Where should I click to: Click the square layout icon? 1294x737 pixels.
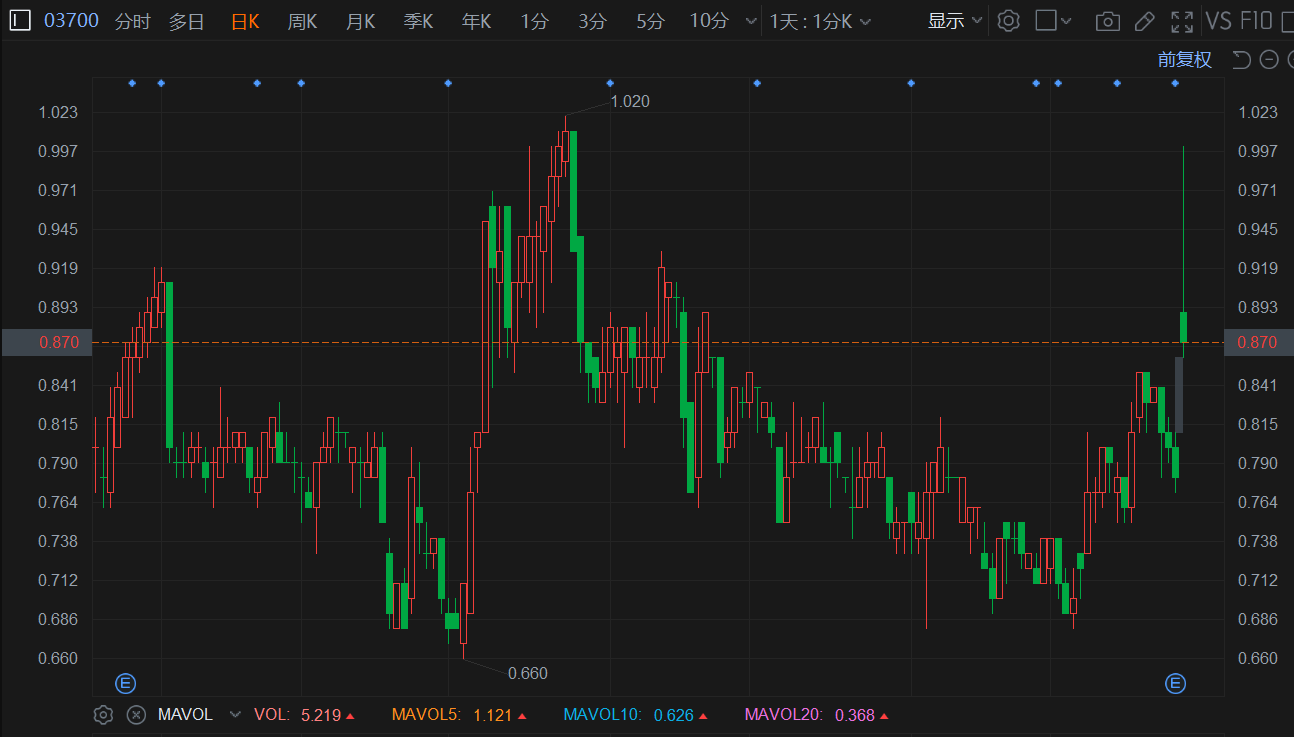pyautogui.click(x=1046, y=20)
